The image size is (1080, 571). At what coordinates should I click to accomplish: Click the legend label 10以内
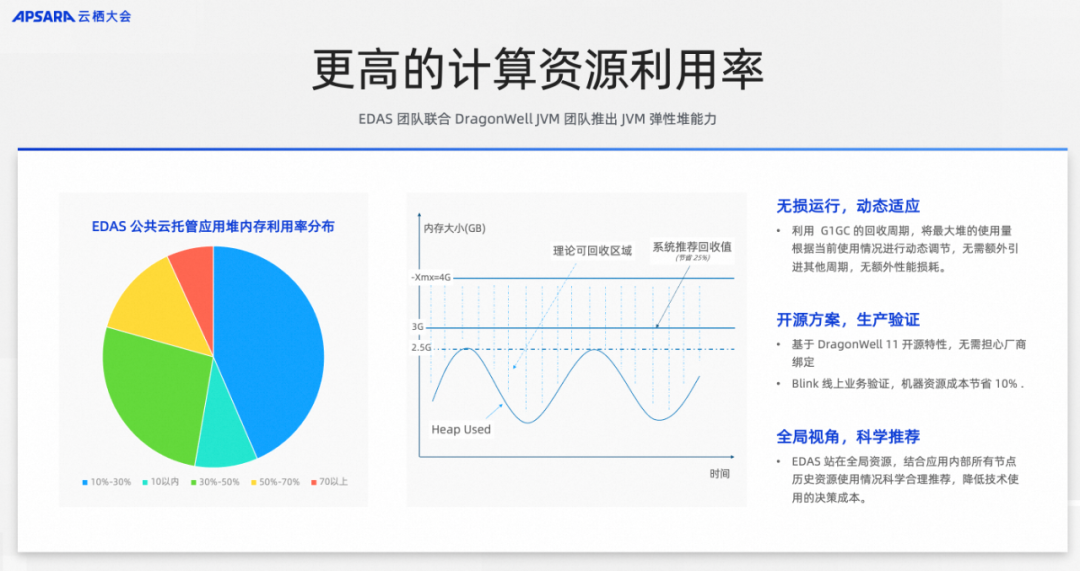[165, 482]
